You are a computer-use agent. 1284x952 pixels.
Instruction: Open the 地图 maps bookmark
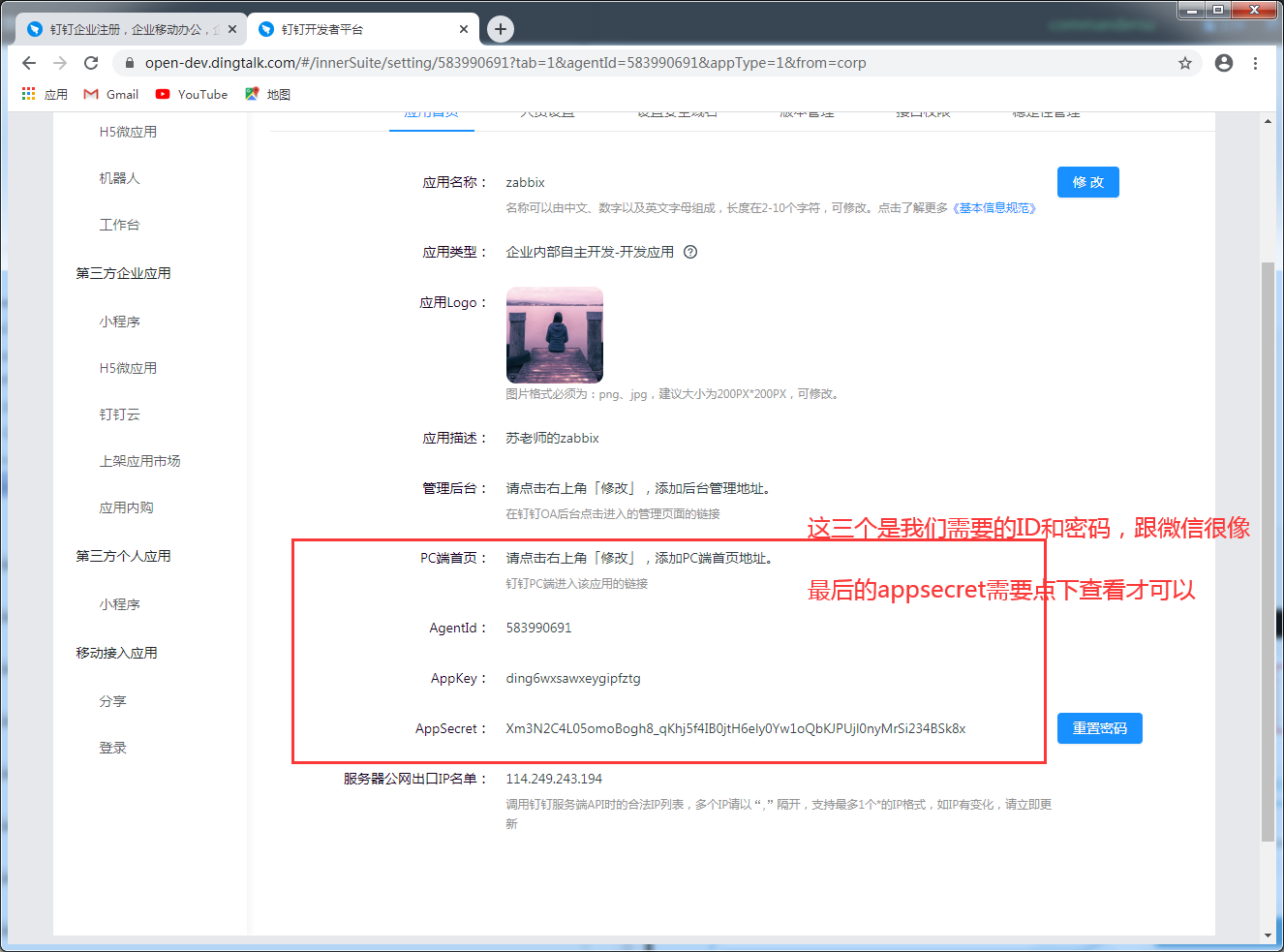[267, 94]
